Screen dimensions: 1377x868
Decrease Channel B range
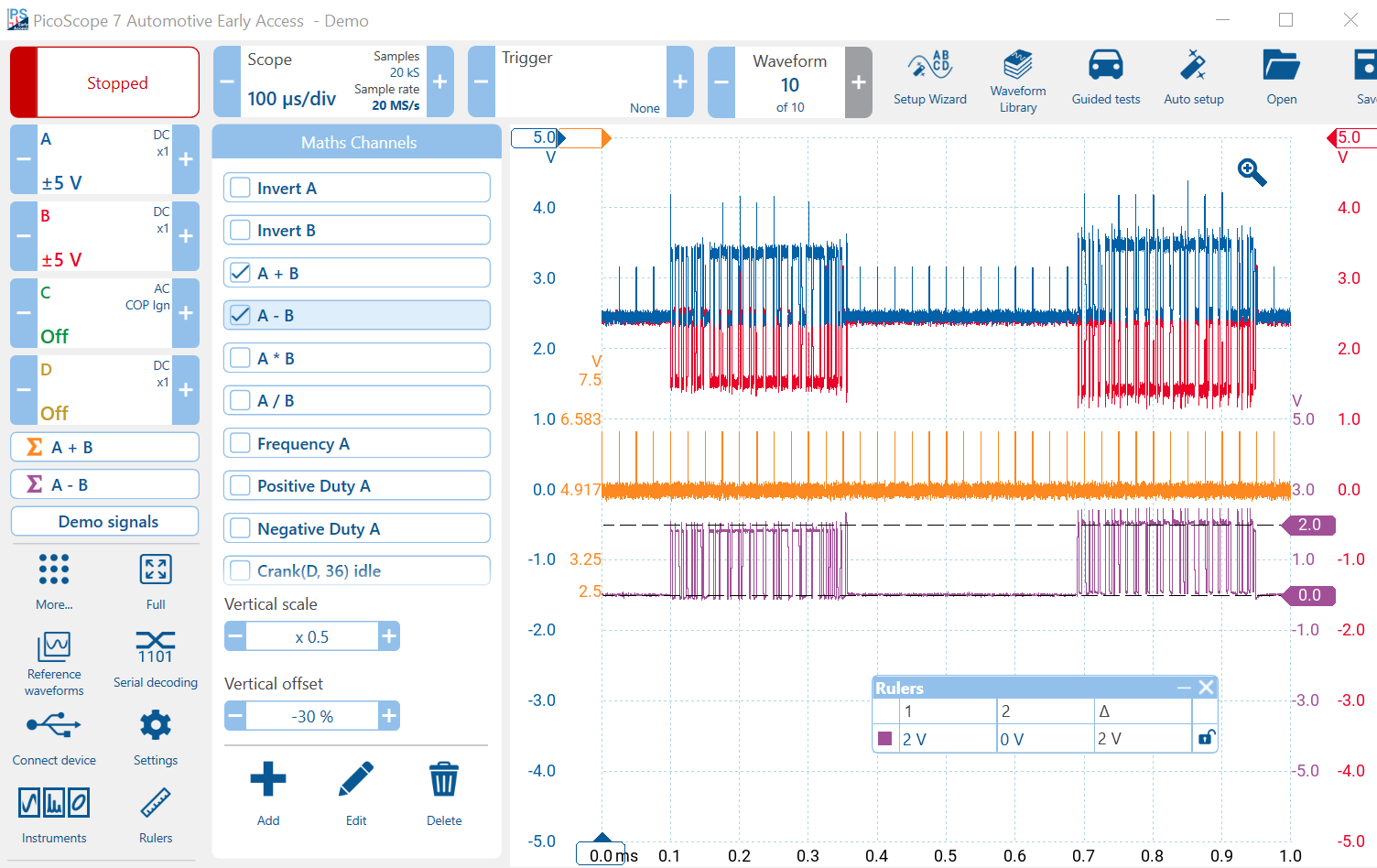point(24,236)
